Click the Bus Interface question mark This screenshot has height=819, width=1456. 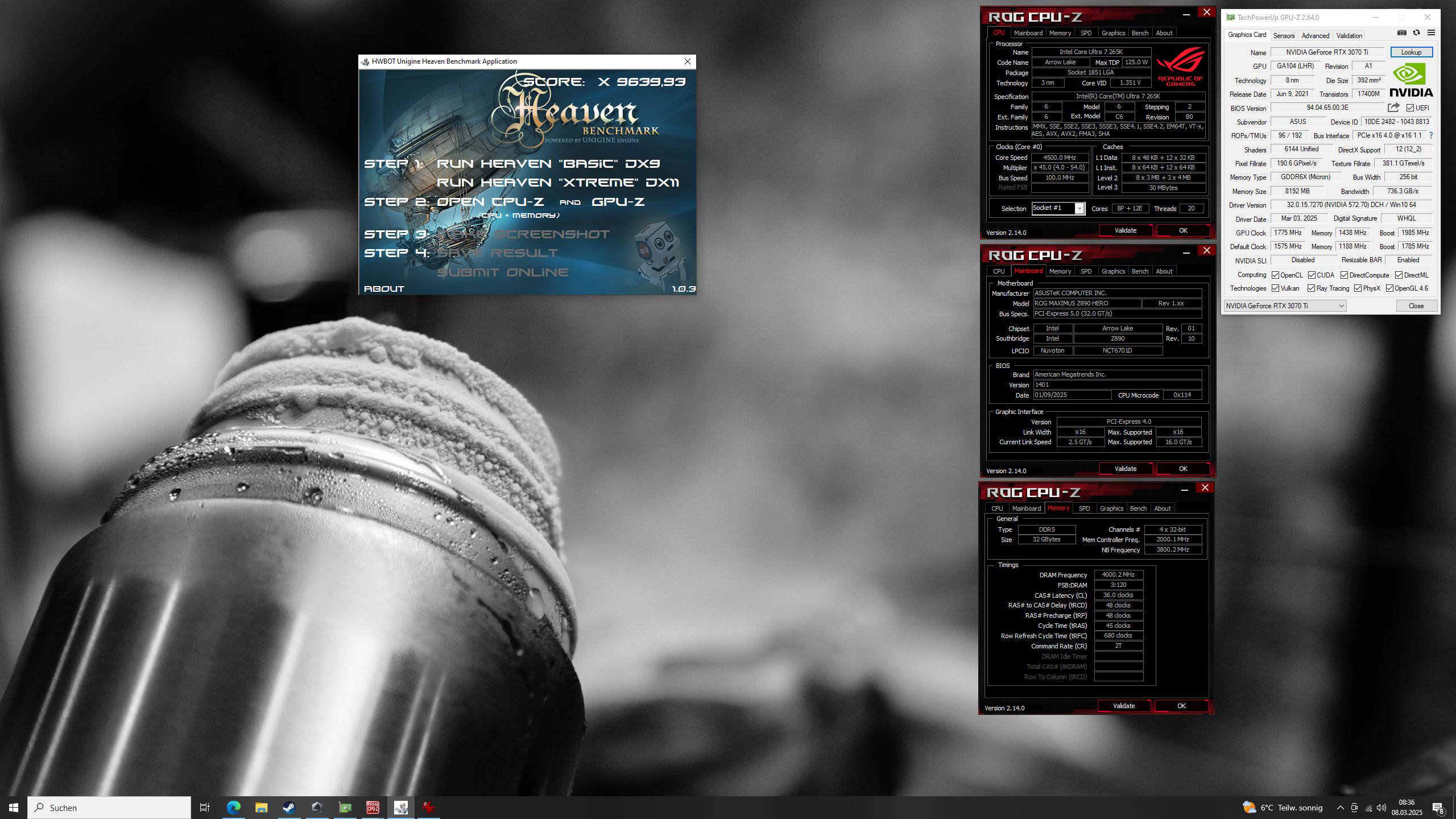click(1431, 135)
